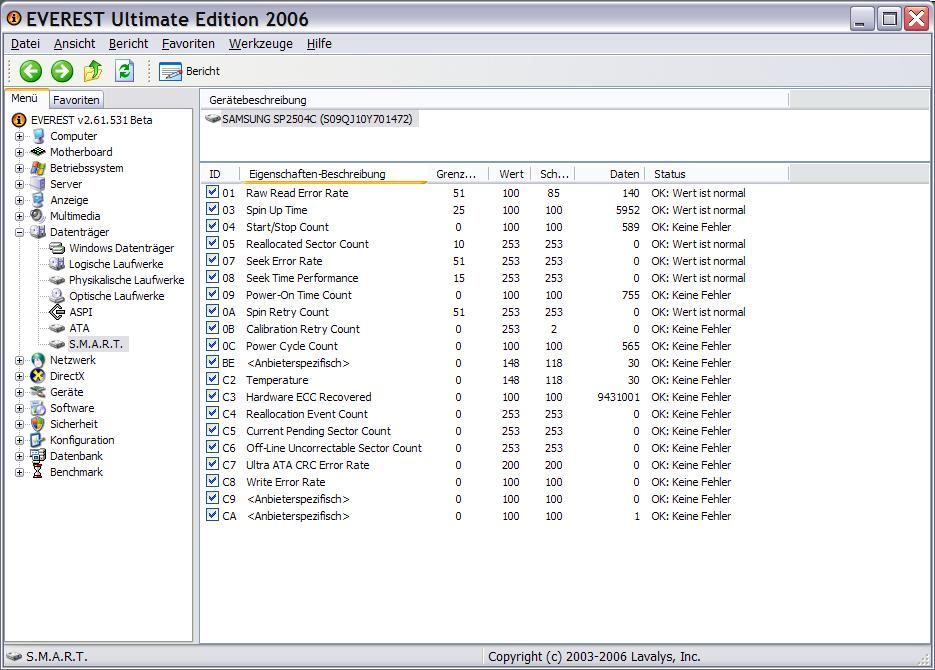Open the Favoriten menu

coord(188,44)
